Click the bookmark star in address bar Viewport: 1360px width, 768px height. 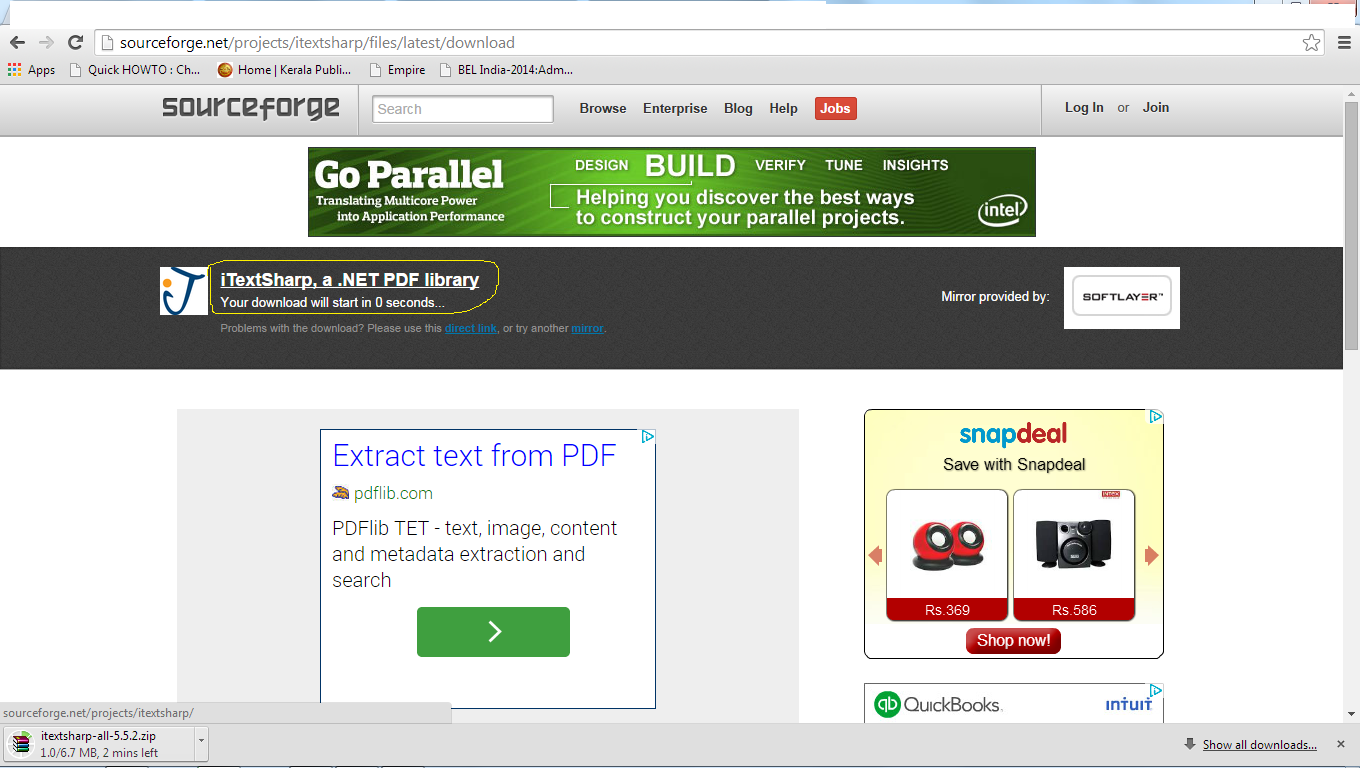1311,42
